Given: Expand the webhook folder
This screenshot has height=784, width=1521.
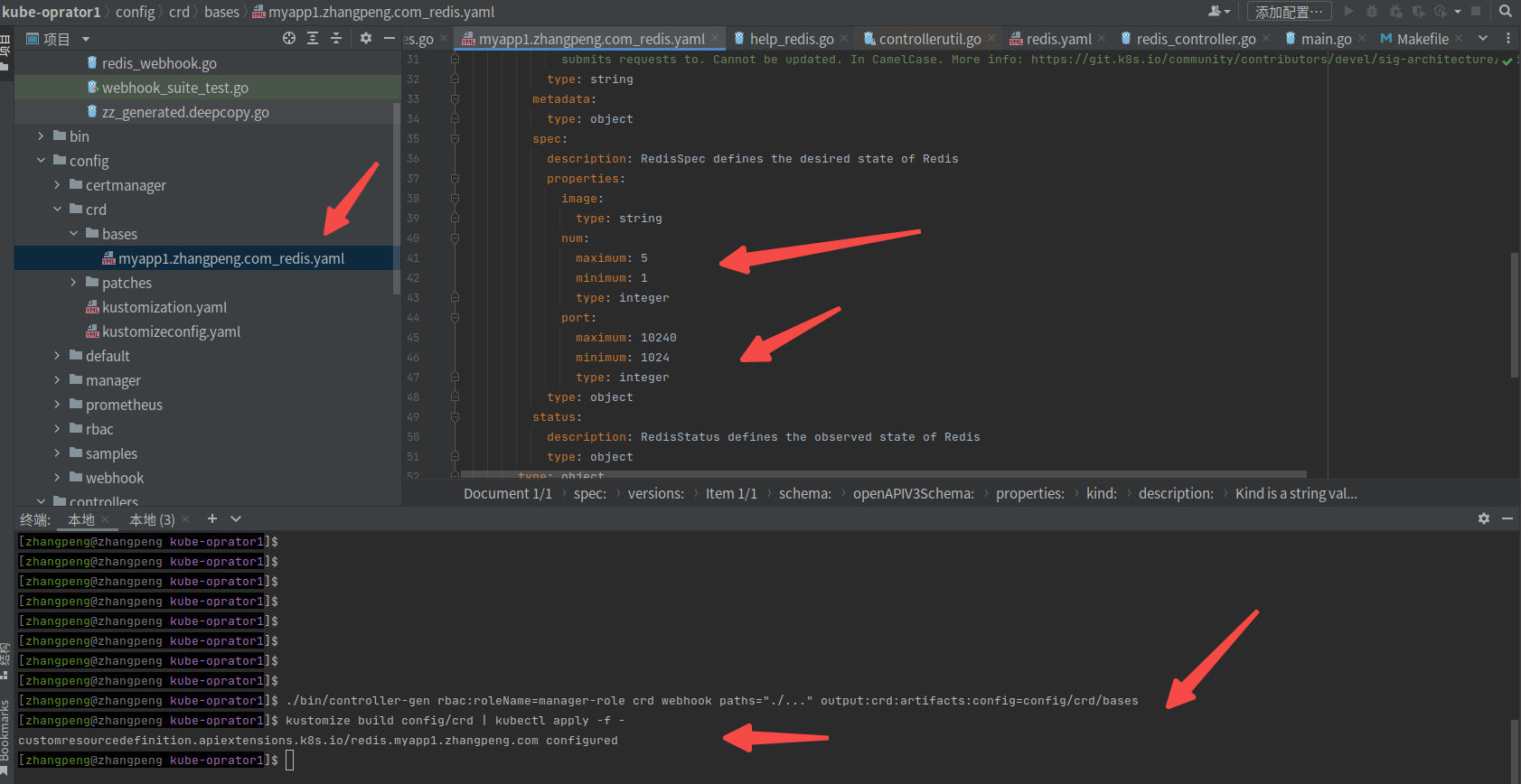Looking at the screenshot, I should point(57,478).
